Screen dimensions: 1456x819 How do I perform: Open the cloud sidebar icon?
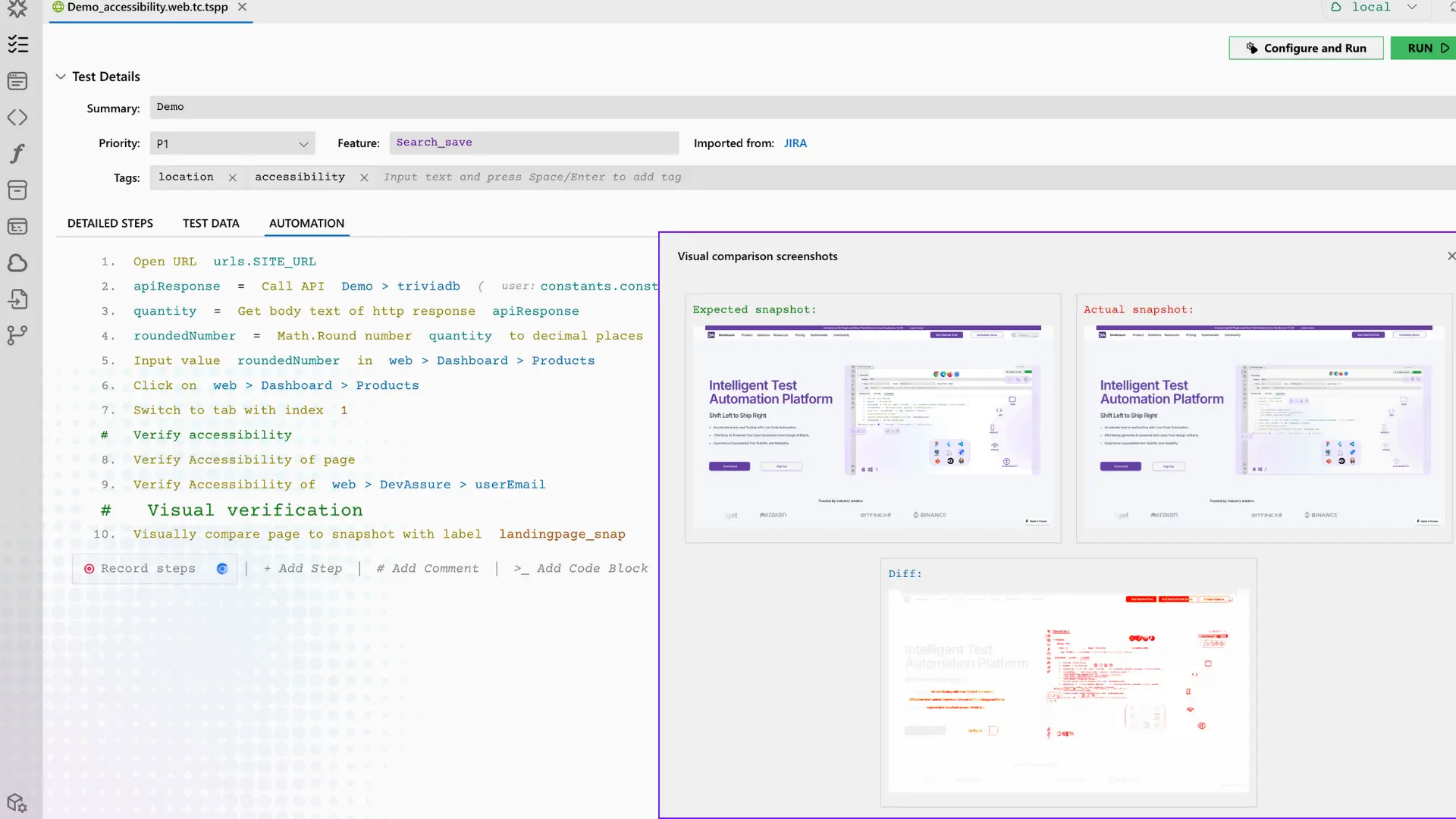click(17, 263)
